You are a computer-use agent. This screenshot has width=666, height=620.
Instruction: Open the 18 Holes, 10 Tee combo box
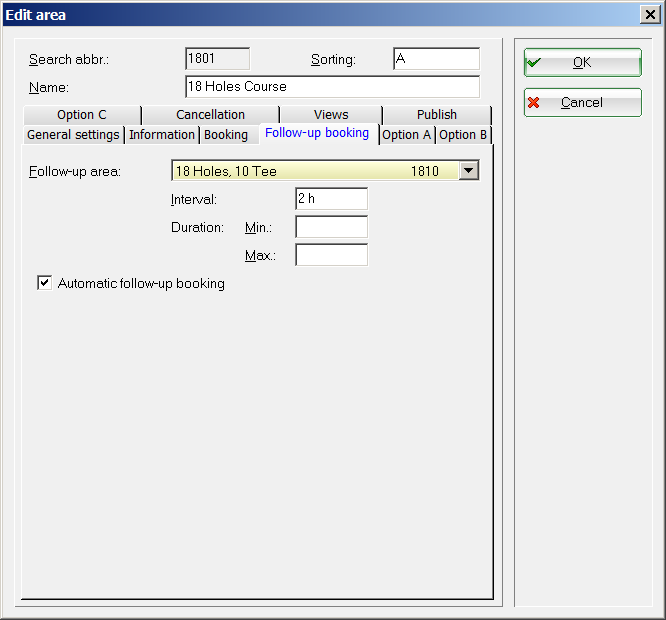[x=314, y=171]
